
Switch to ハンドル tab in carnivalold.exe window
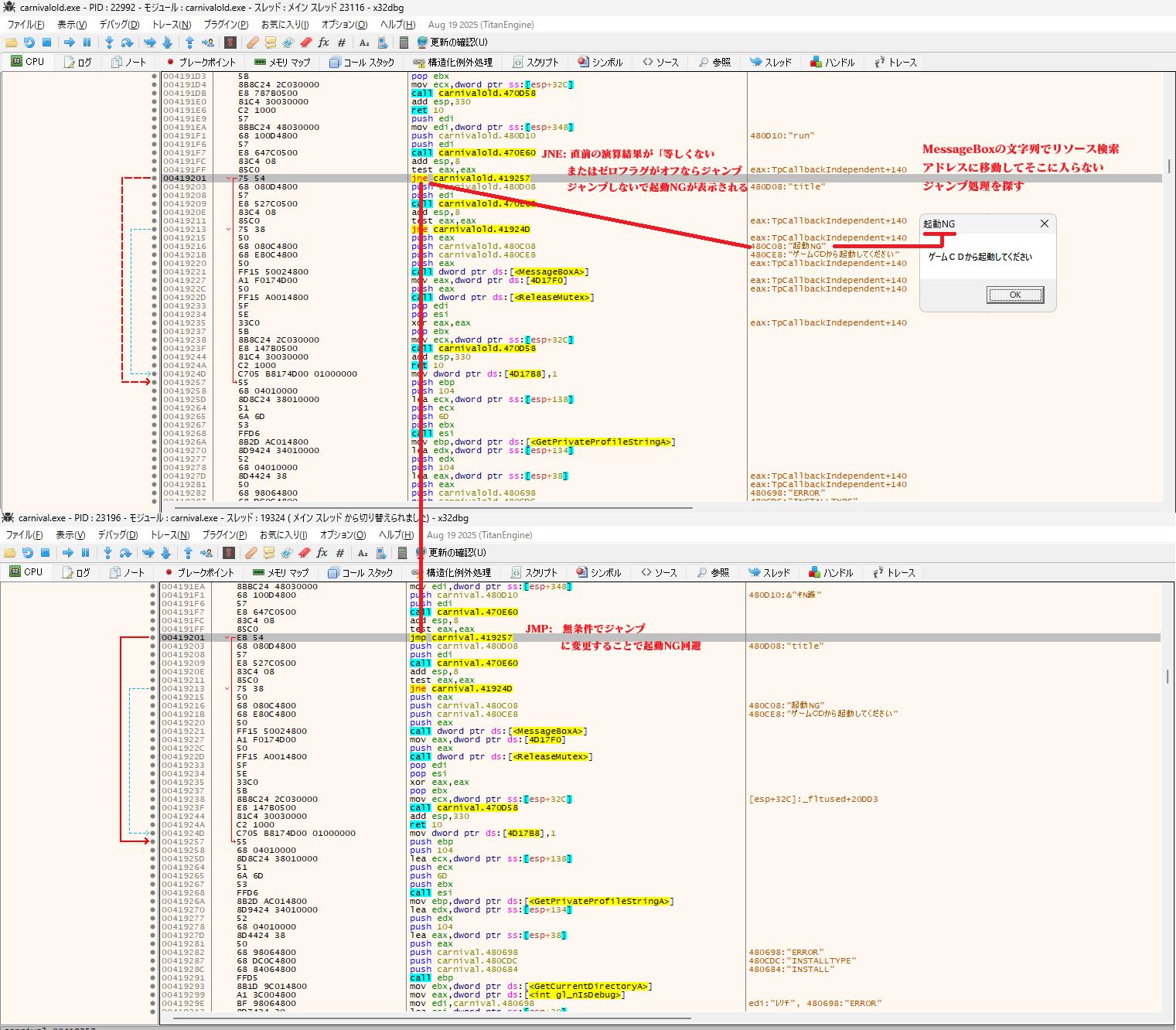[833, 62]
